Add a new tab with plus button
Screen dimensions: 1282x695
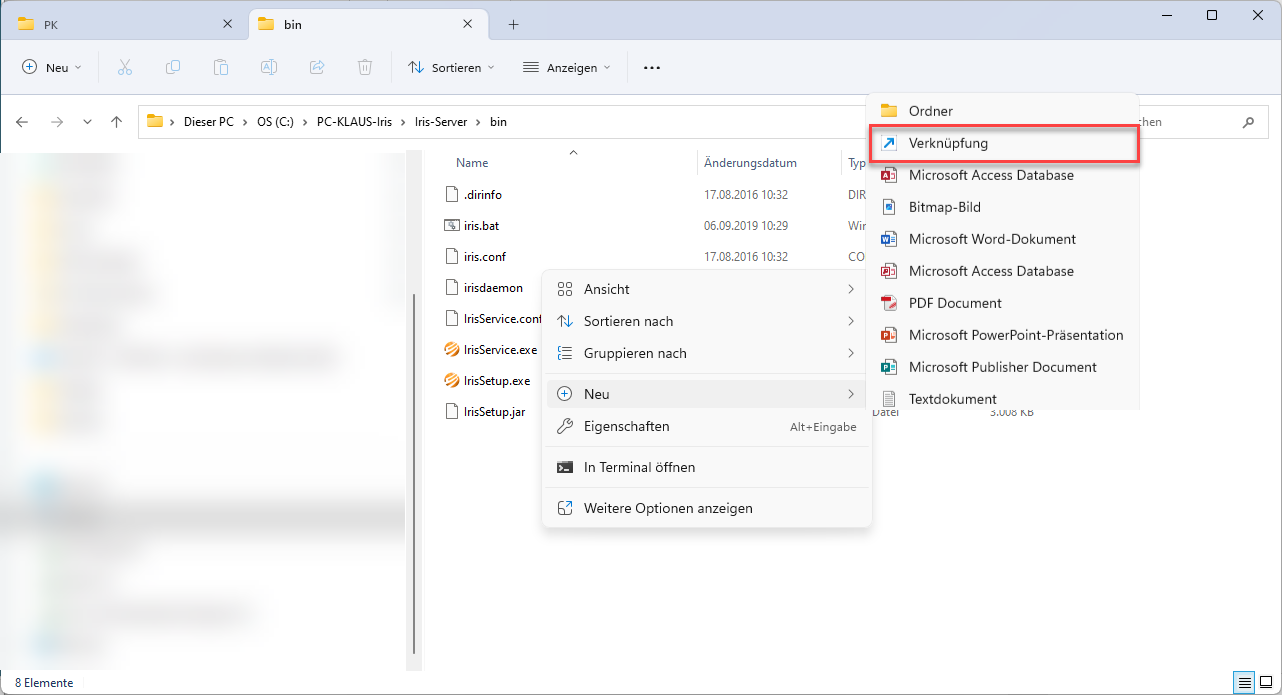point(513,24)
